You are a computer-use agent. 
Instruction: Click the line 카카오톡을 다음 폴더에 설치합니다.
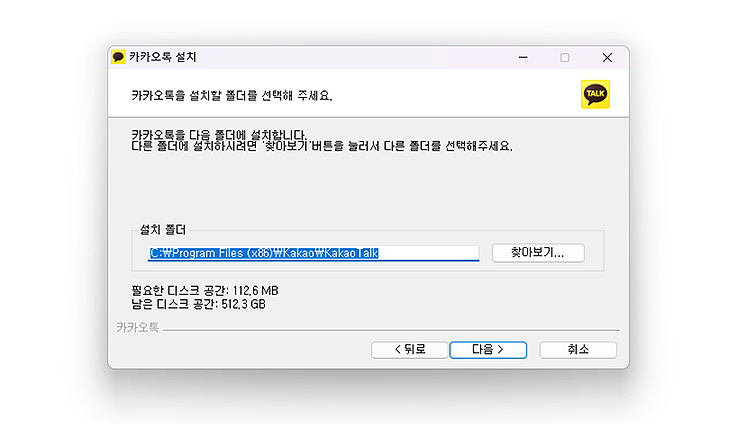coord(219,135)
